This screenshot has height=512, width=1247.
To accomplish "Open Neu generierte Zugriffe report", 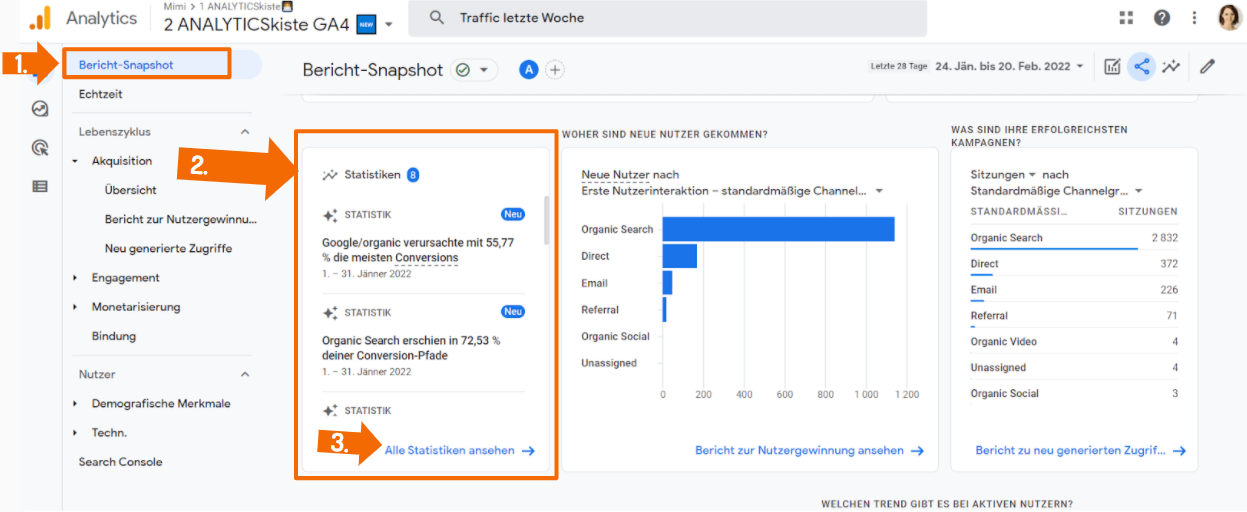I will [169, 248].
